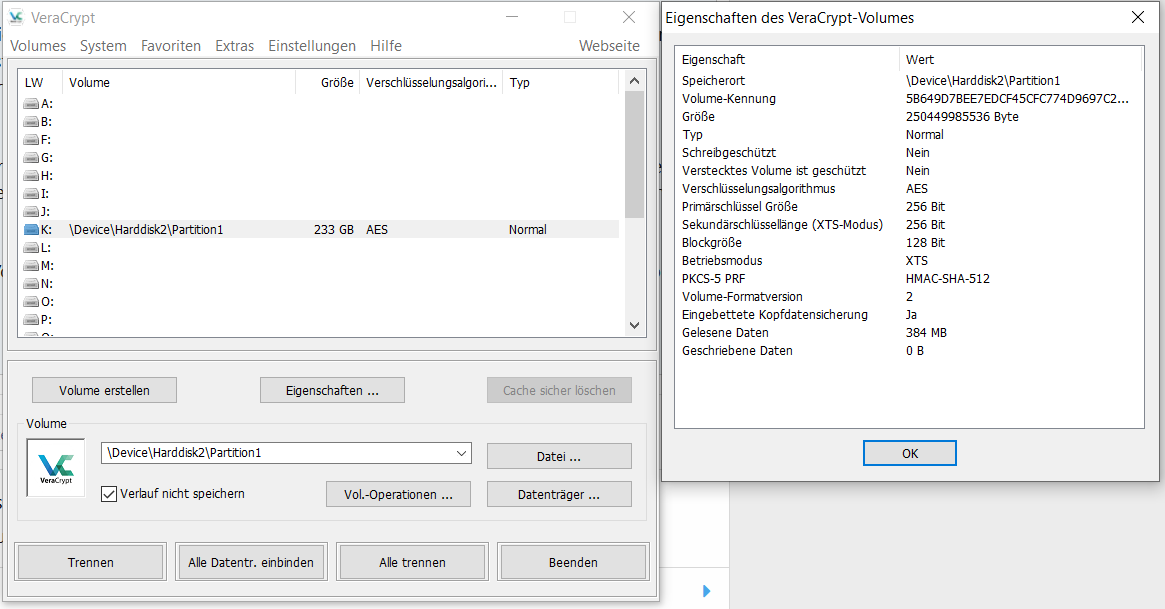1165x609 pixels.
Task: Click Eigenschaft column header in dialog
Action: pos(788,59)
